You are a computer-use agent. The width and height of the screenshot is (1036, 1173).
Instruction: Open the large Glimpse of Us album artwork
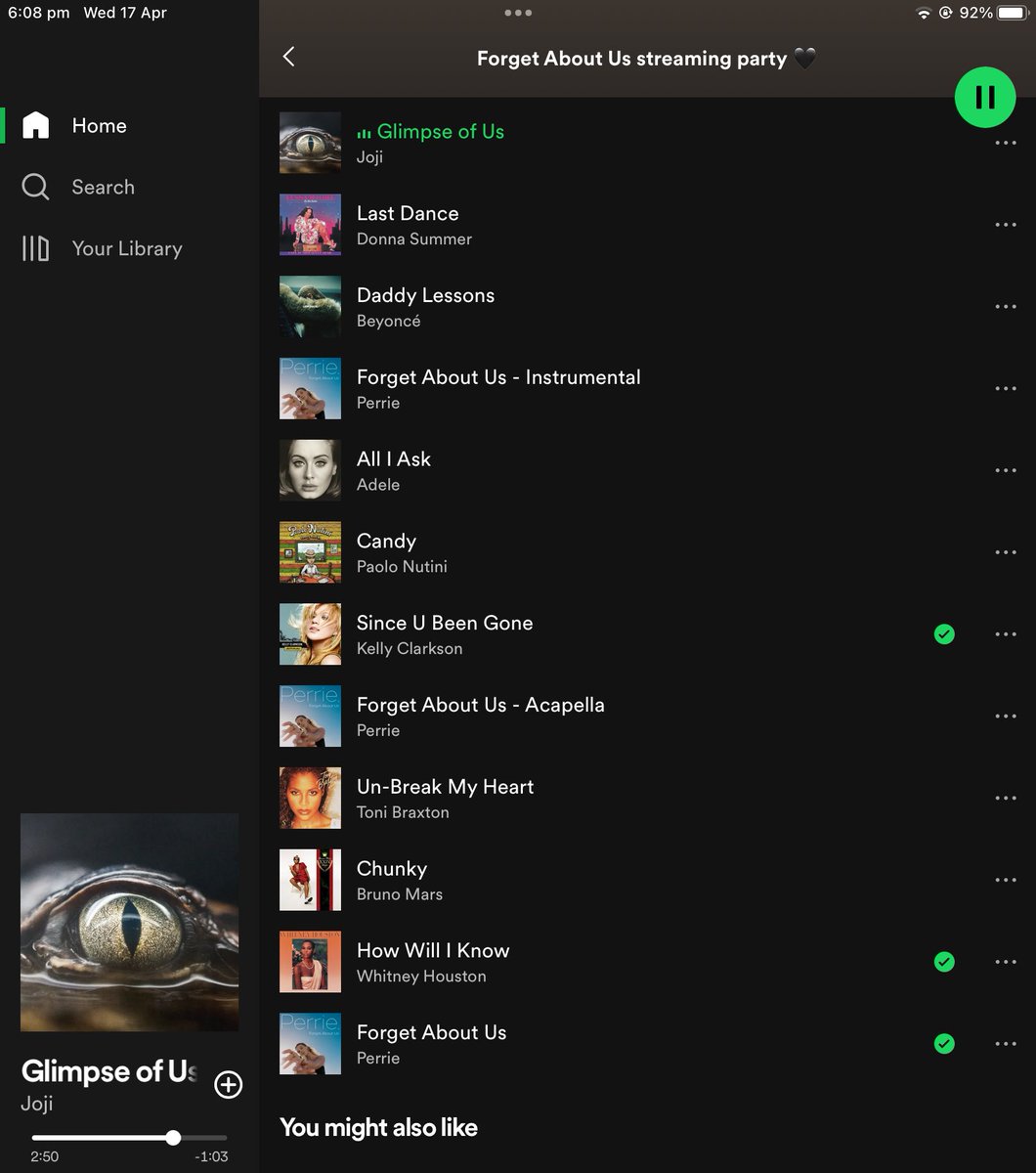(130, 922)
